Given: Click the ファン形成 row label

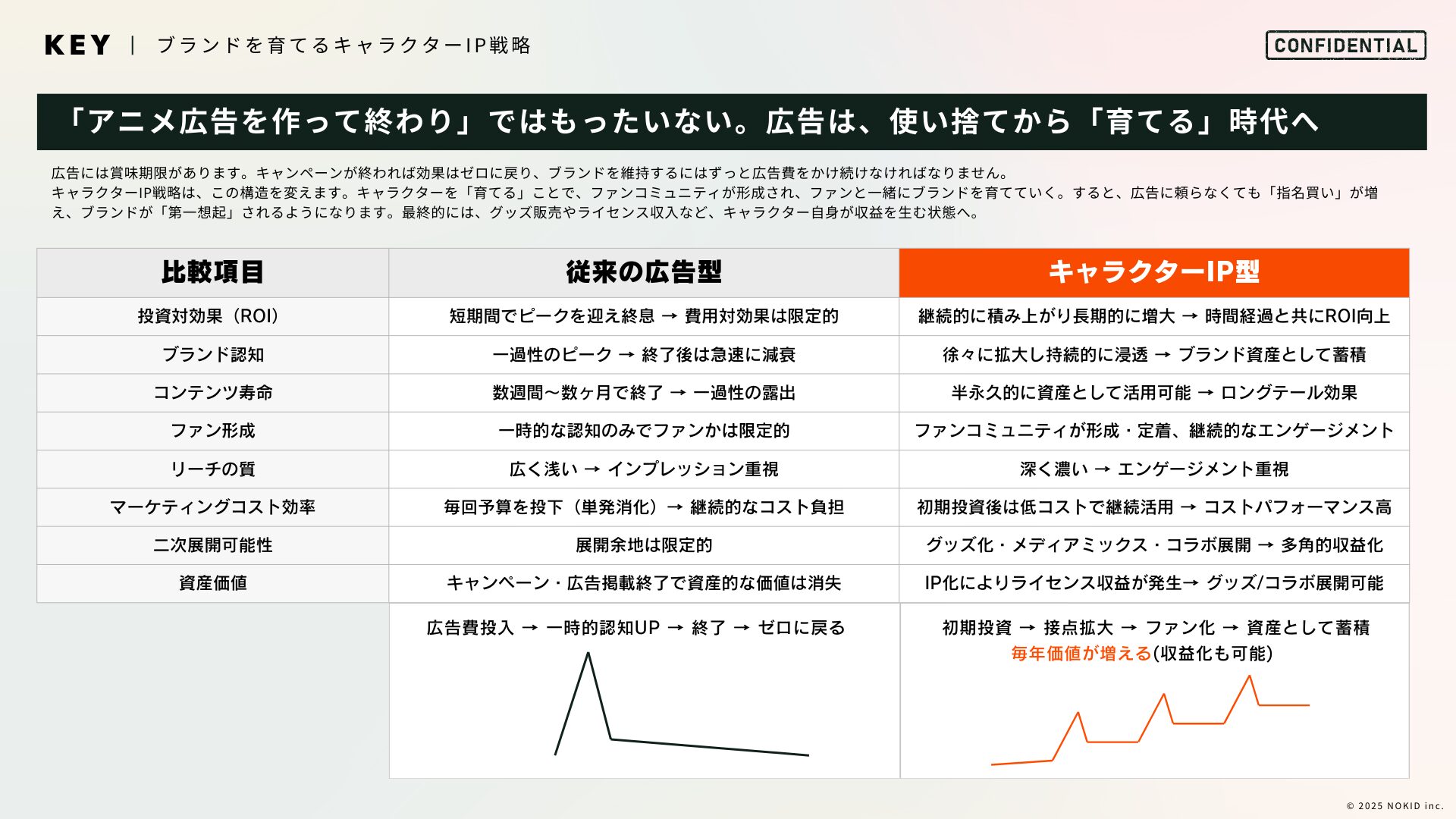Looking at the screenshot, I should pyautogui.click(x=212, y=431).
